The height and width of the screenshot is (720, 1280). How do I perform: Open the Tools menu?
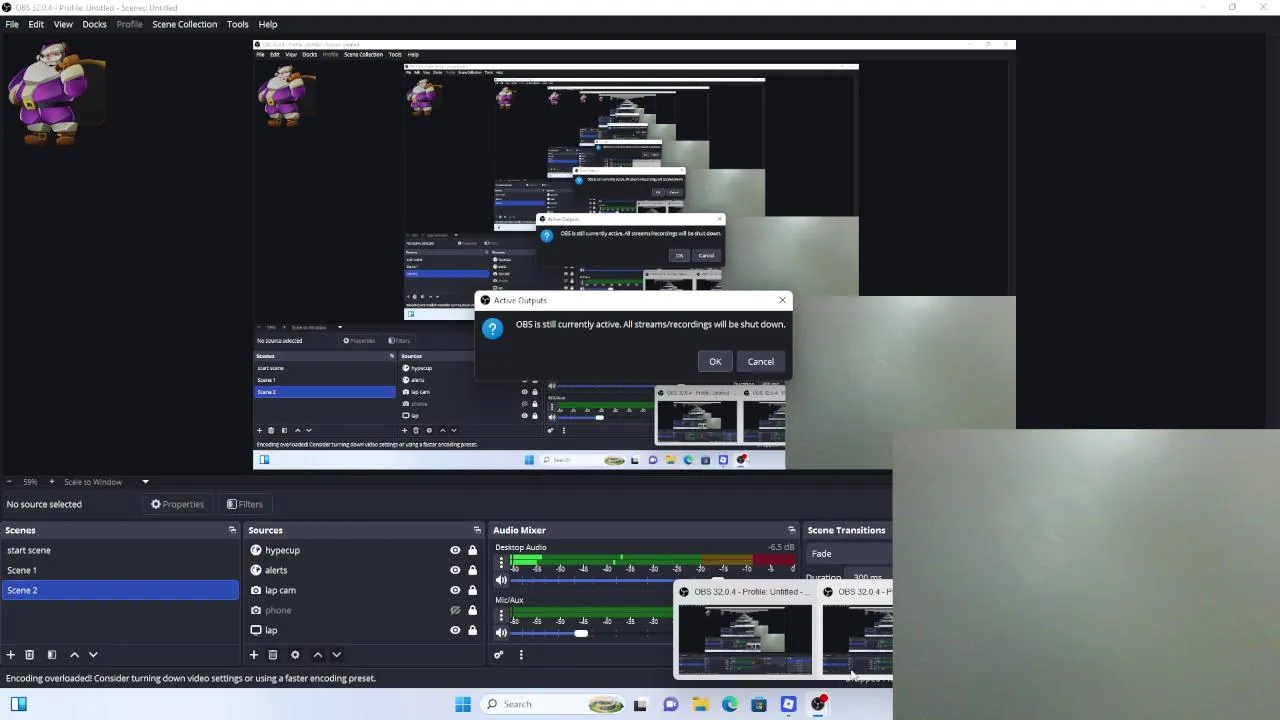click(x=238, y=24)
